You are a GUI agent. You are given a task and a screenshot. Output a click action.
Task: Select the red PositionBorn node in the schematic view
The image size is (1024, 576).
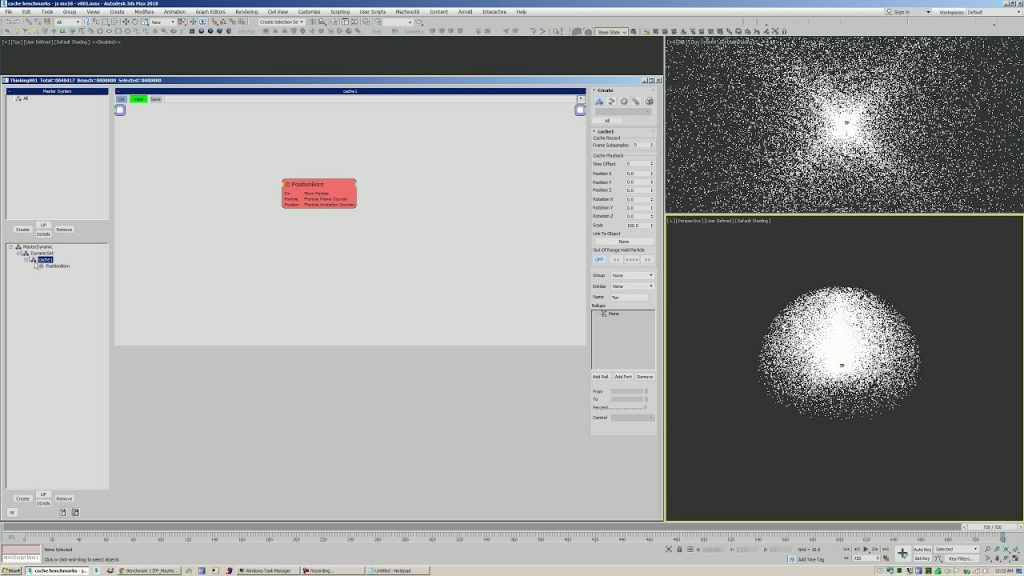(318, 192)
